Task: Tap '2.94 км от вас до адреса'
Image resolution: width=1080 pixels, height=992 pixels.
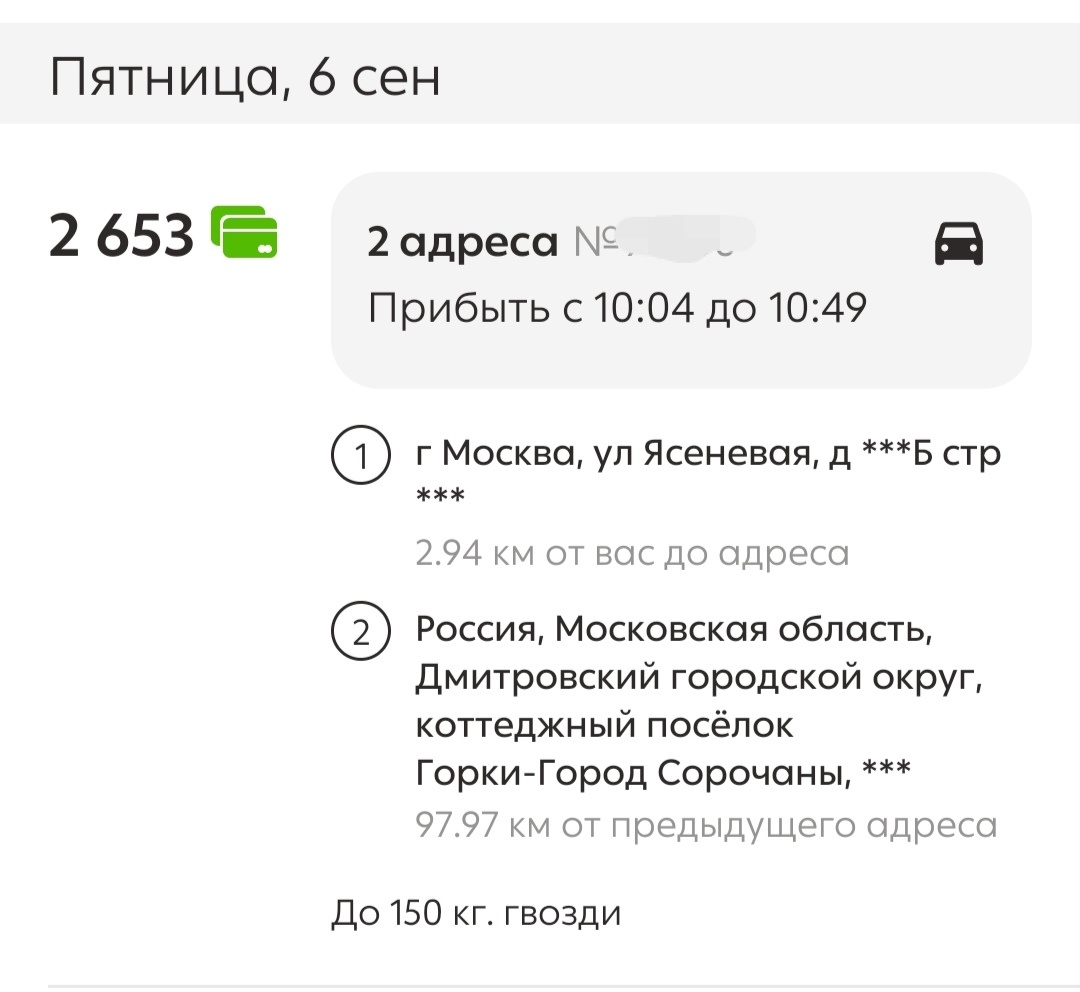Action: [632, 553]
